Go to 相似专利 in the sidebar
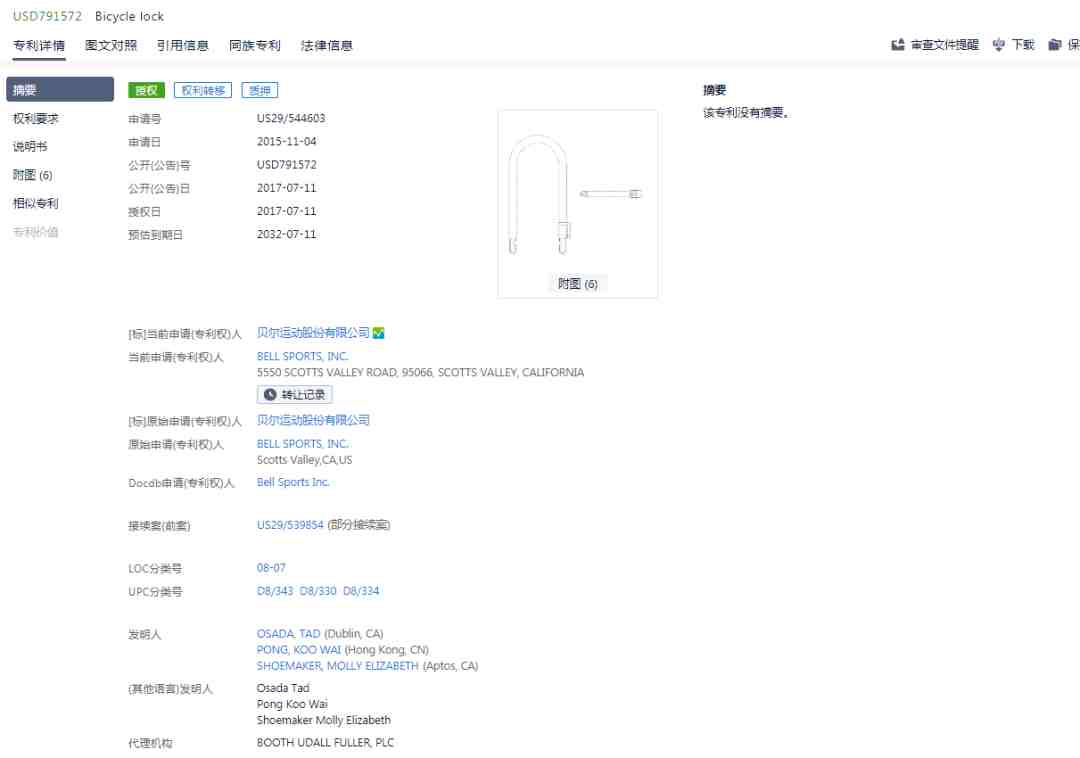This screenshot has height=758, width=1080. click(36, 203)
